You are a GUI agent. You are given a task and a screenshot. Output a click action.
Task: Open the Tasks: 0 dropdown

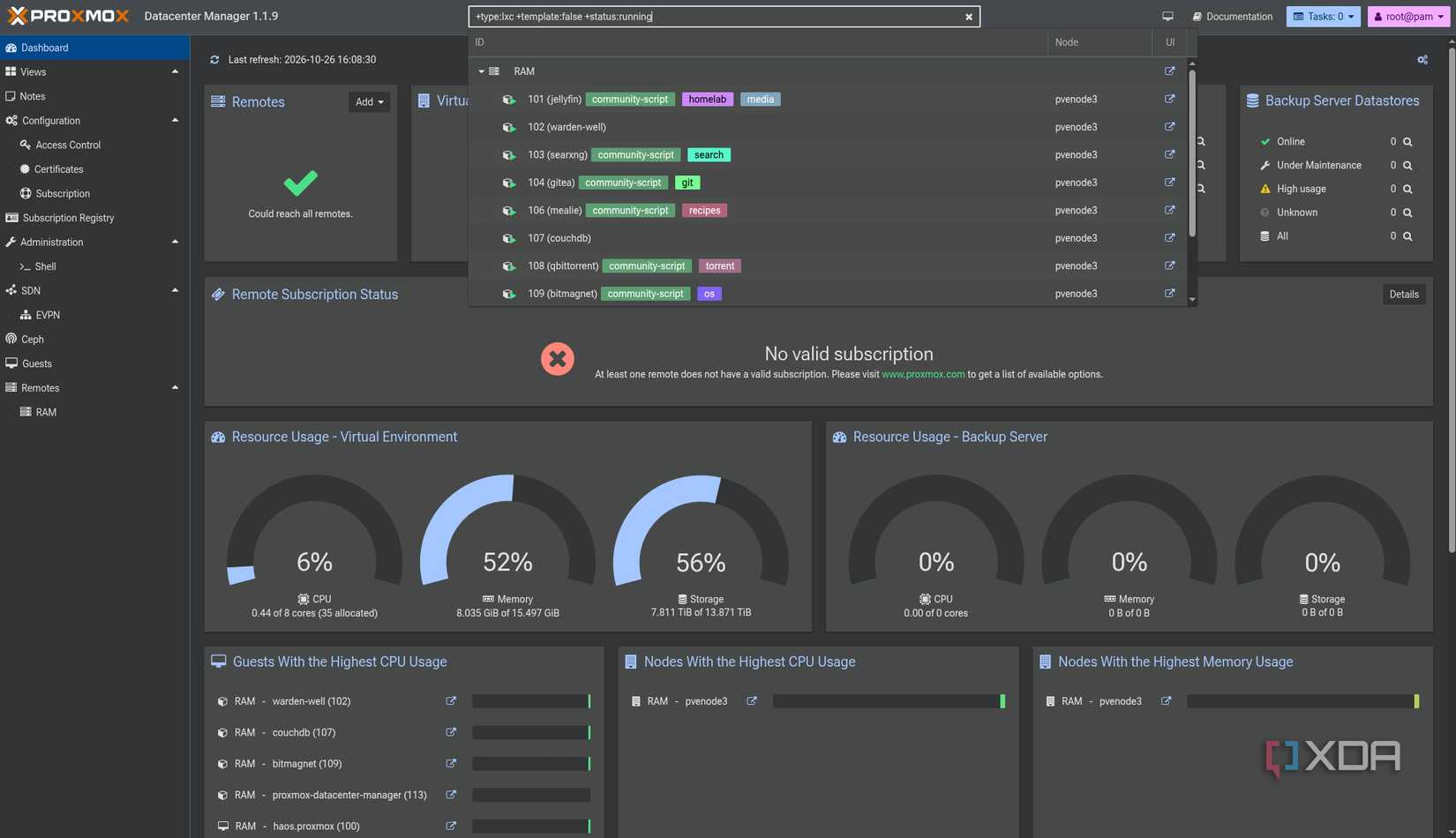[1323, 17]
